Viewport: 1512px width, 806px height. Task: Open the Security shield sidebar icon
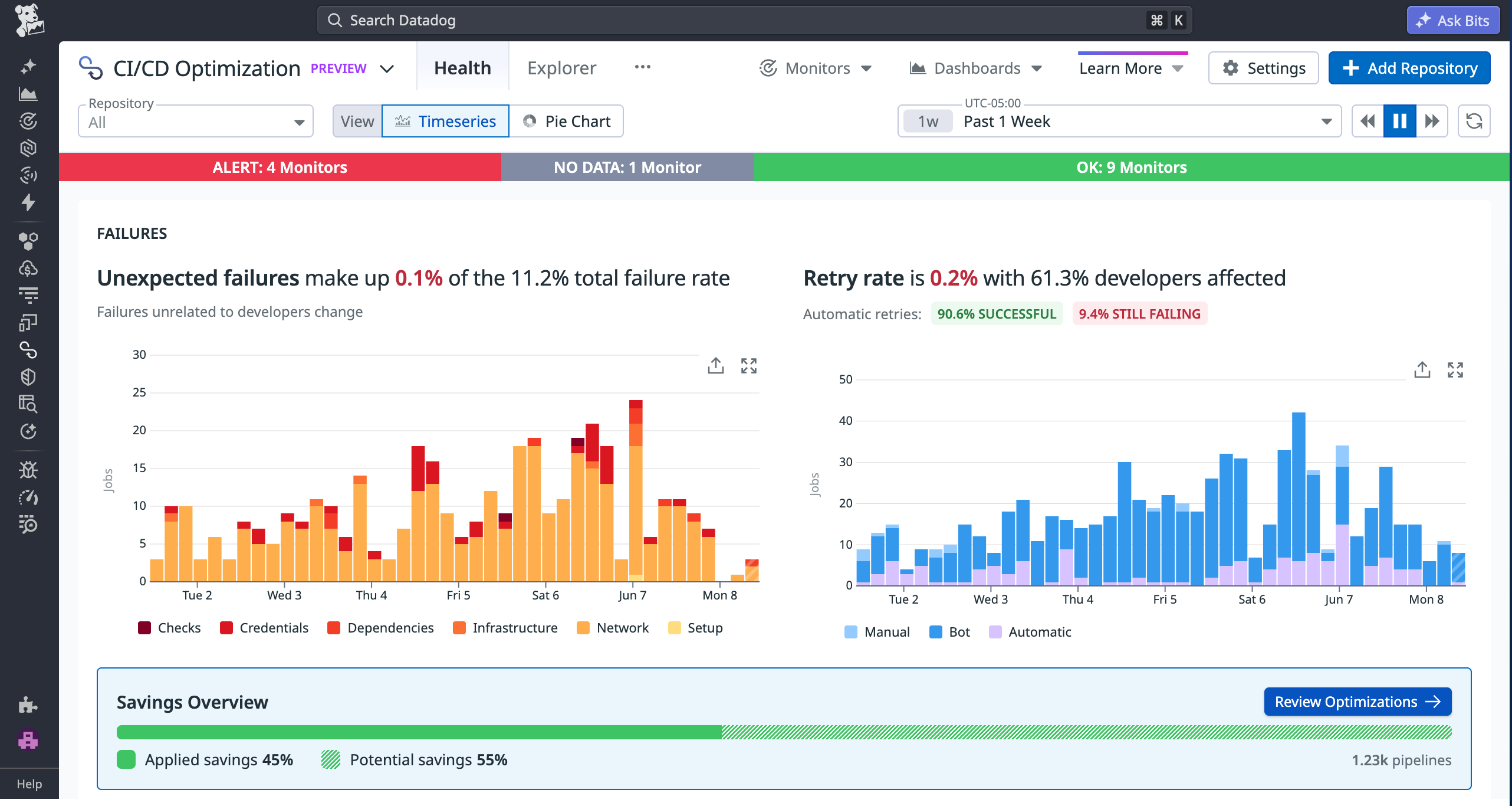[x=28, y=377]
